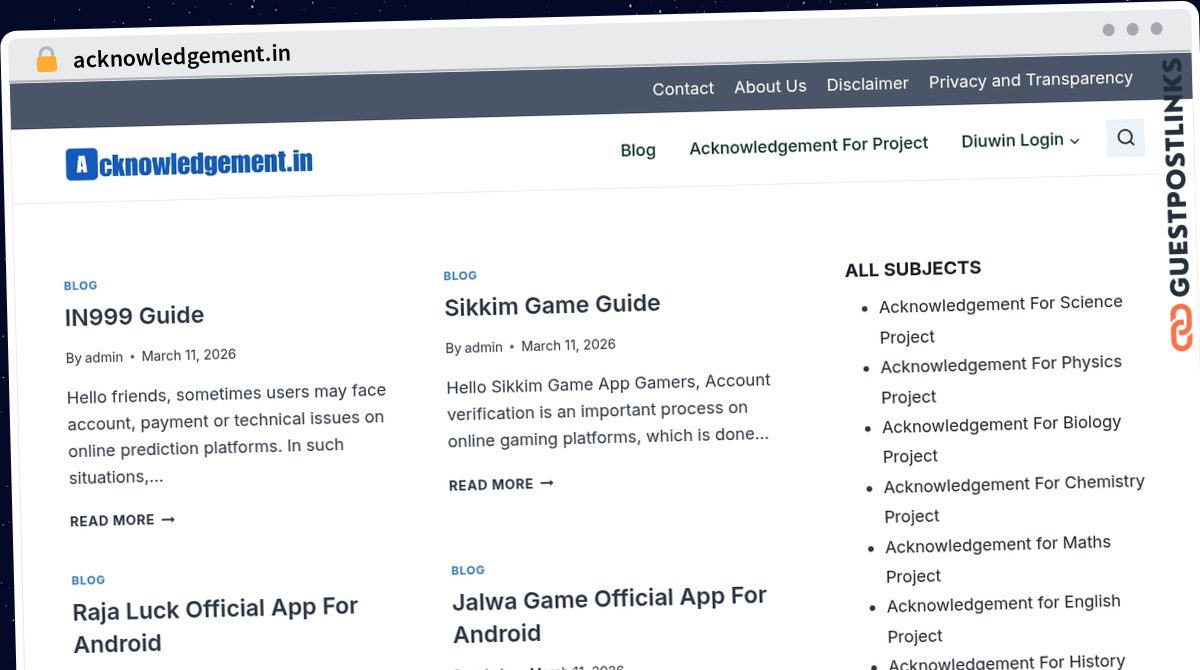
Task: Open the search magnifier icon
Action: tap(1125, 138)
